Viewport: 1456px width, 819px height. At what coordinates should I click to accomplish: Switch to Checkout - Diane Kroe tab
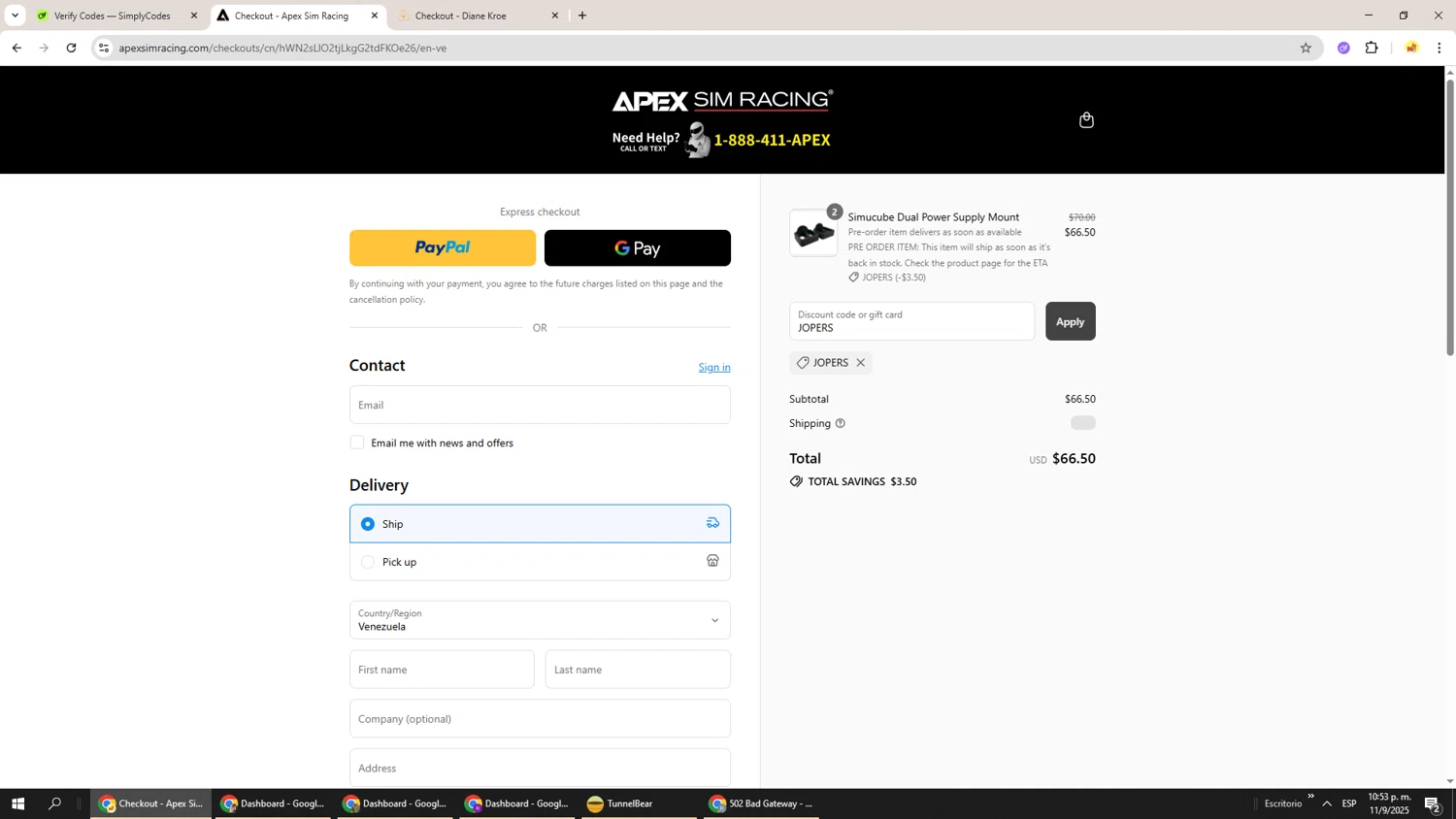(474, 16)
